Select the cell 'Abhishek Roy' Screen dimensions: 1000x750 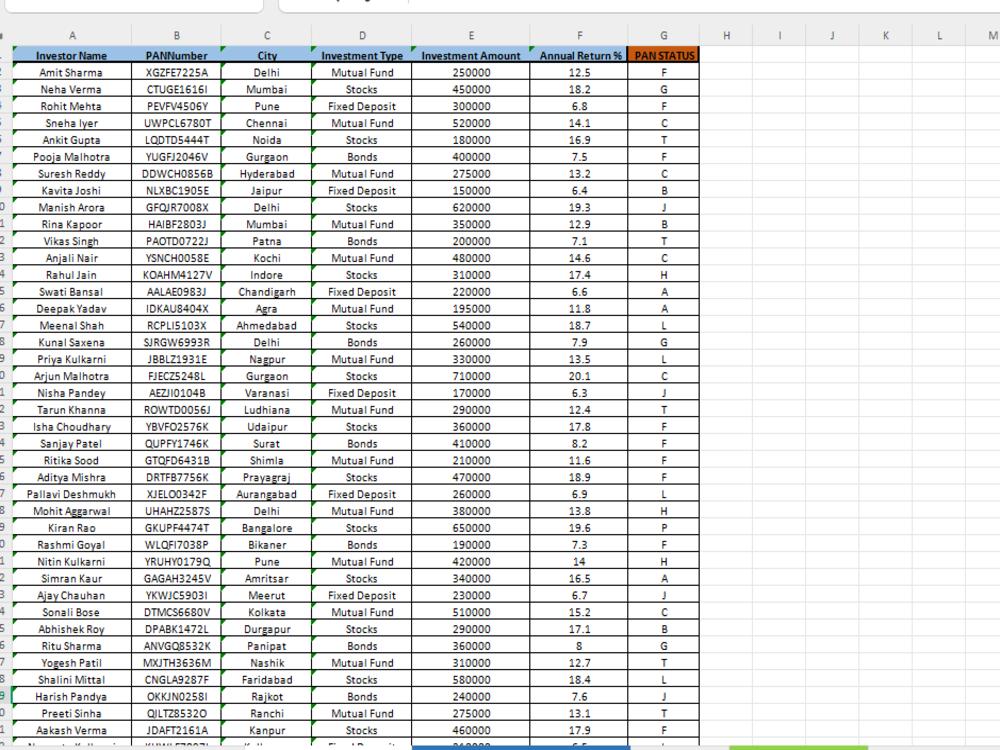pyautogui.click(x=72, y=629)
